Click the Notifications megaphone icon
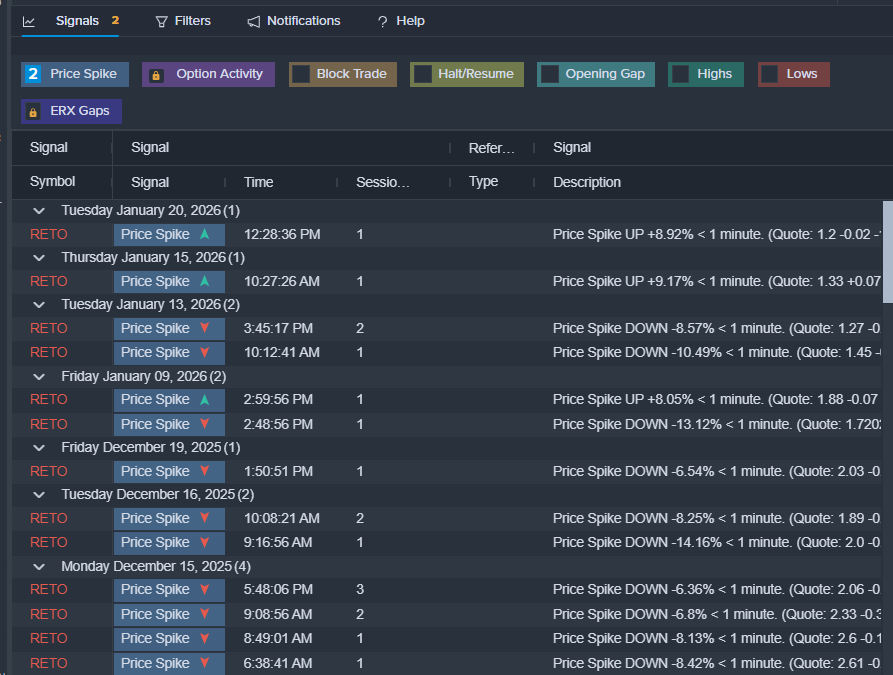Screen dimensions: 893x675 pyautogui.click(x=254, y=21)
